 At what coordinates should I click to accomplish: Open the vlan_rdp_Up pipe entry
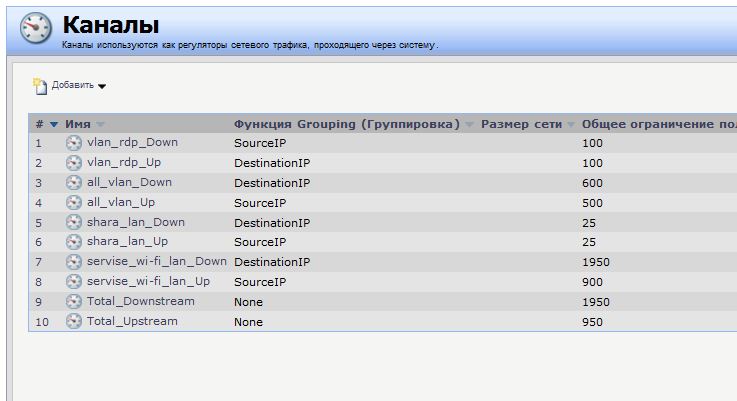pos(124,163)
